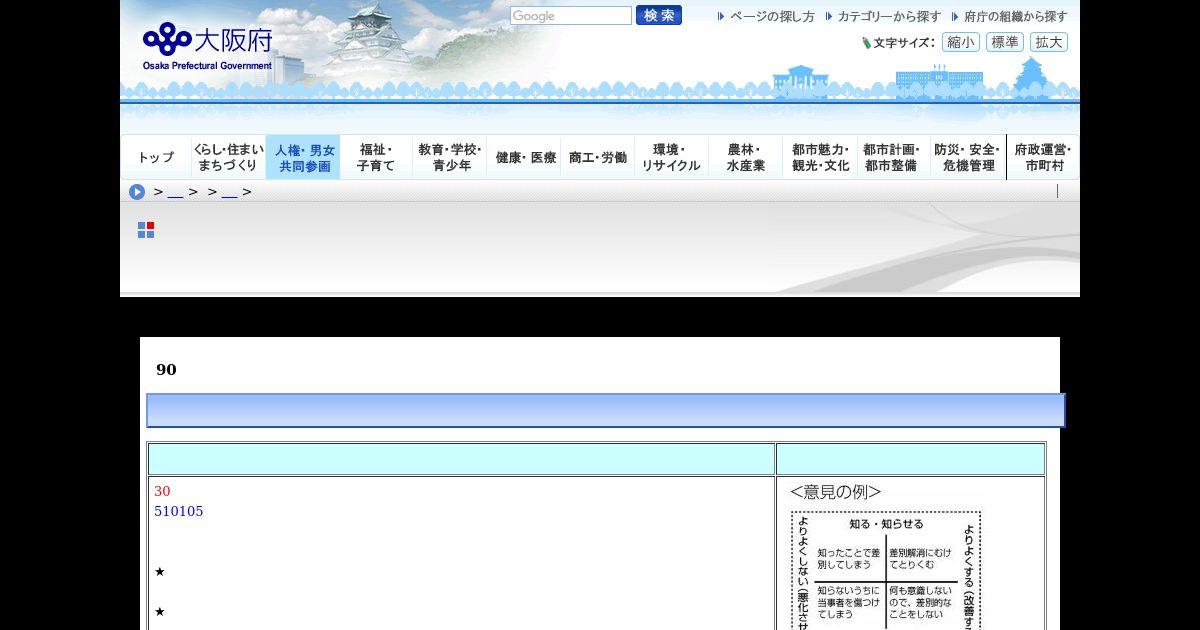
Task: Set text size to 拡大
Action: click(1049, 42)
